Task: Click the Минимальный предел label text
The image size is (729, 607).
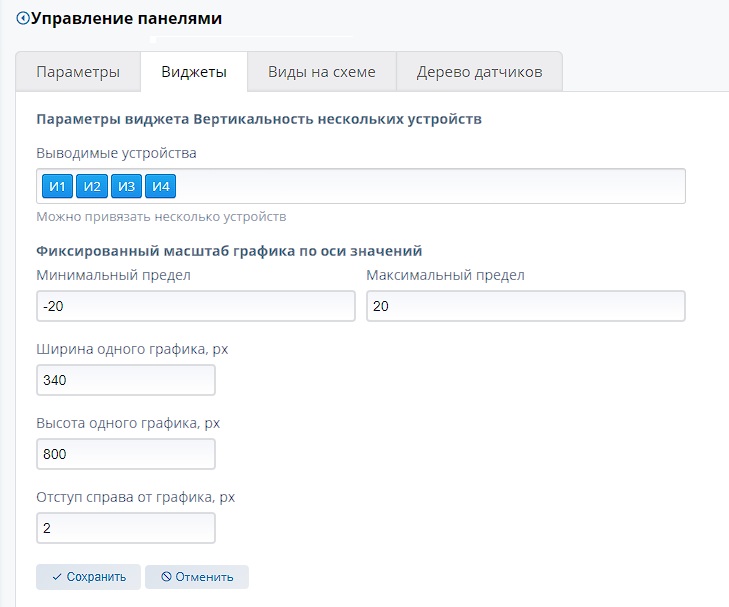Action: (x=113, y=275)
